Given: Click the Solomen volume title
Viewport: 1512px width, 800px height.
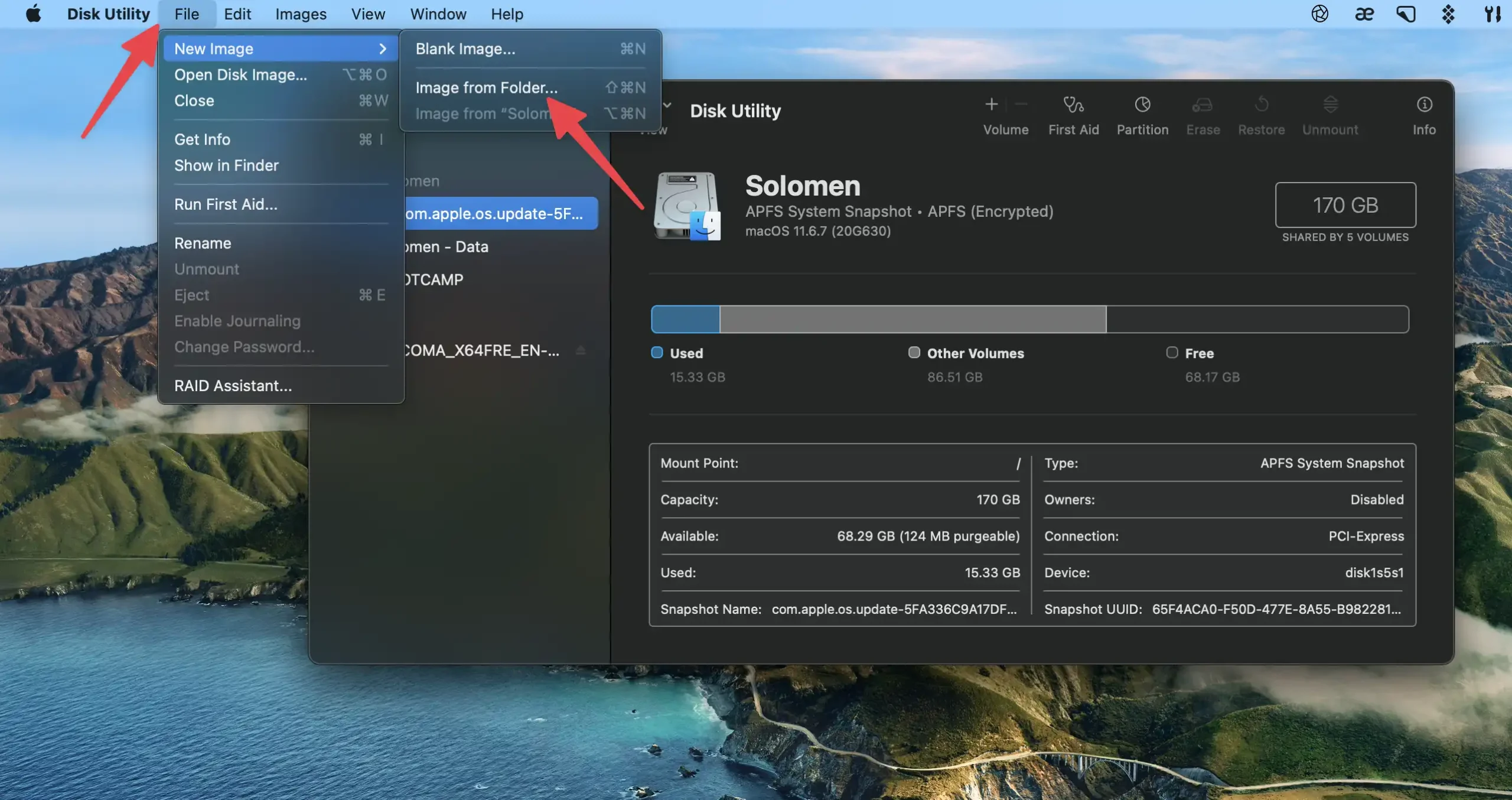Looking at the screenshot, I should [803, 186].
